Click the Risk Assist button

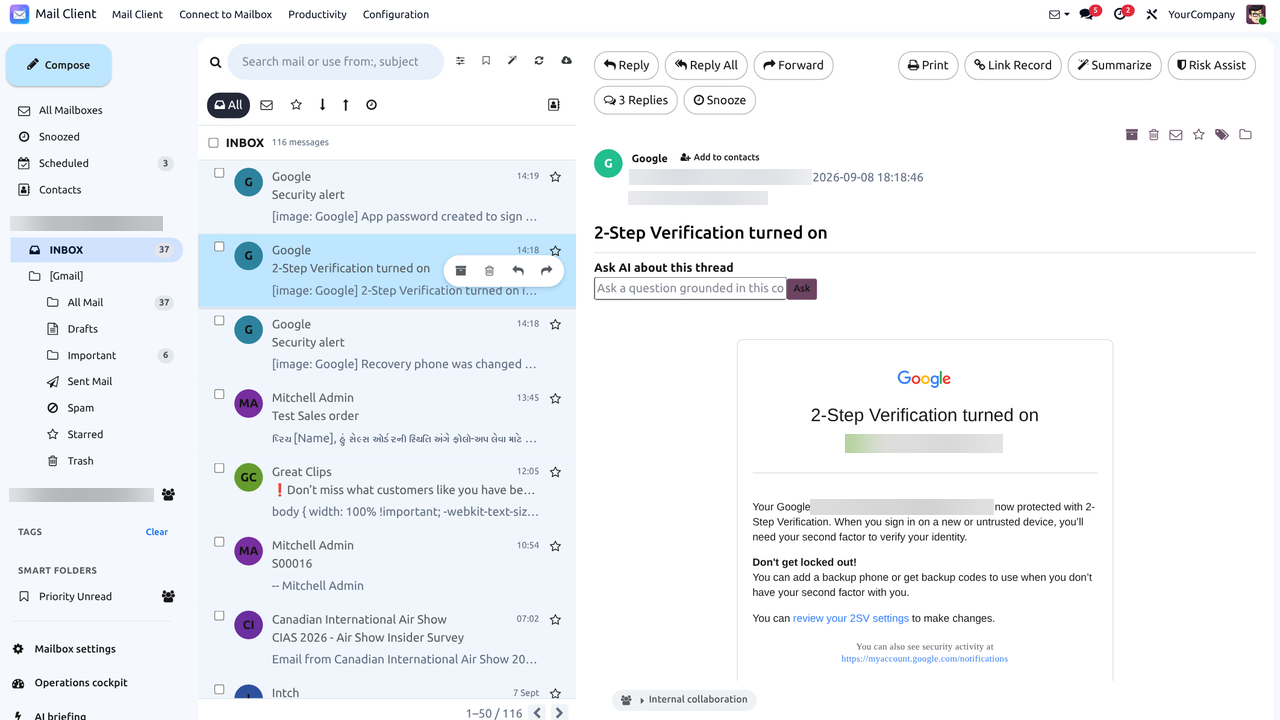click(x=1211, y=65)
